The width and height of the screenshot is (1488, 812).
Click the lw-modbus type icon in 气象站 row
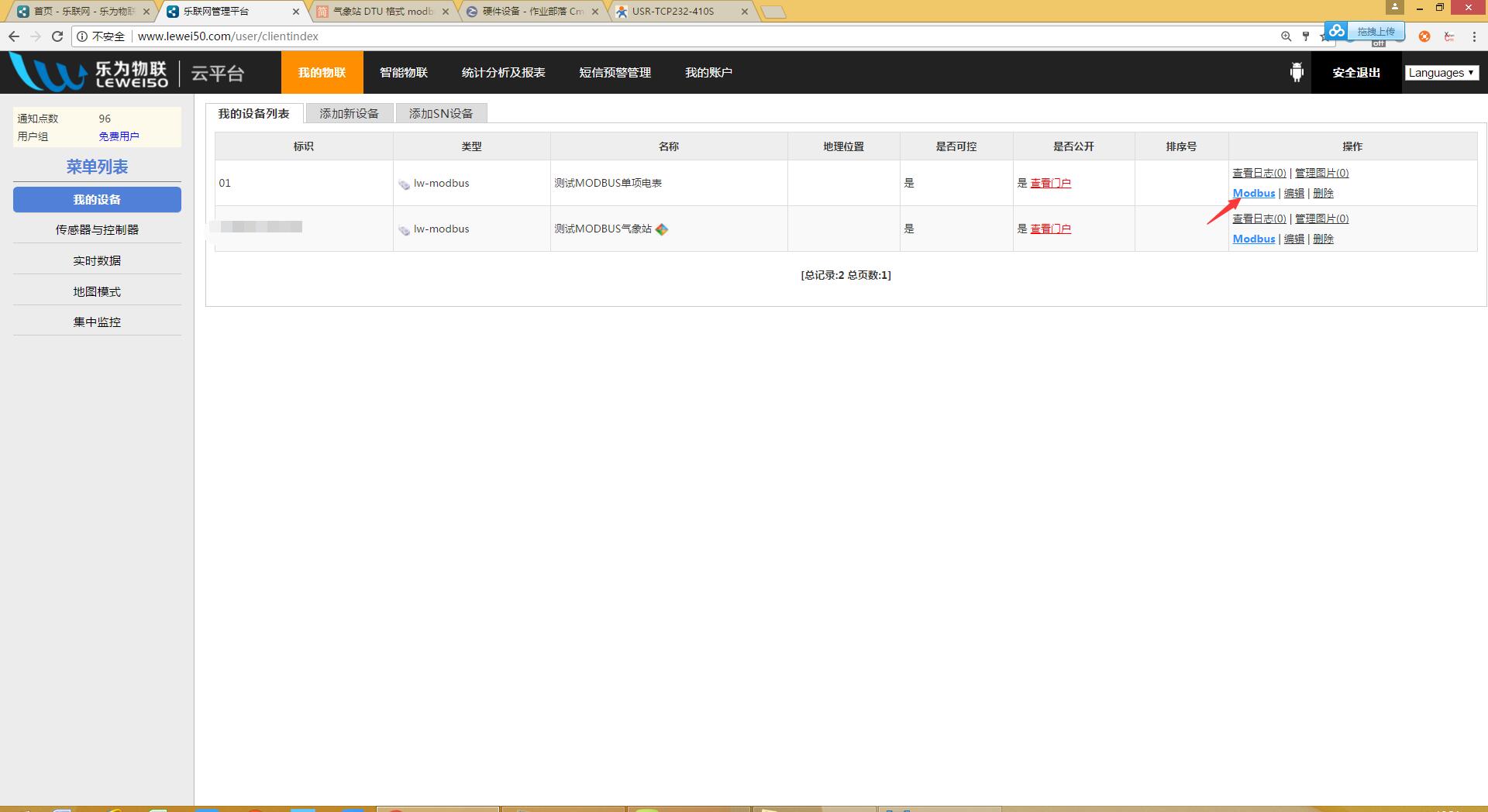(x=404, y=230)
